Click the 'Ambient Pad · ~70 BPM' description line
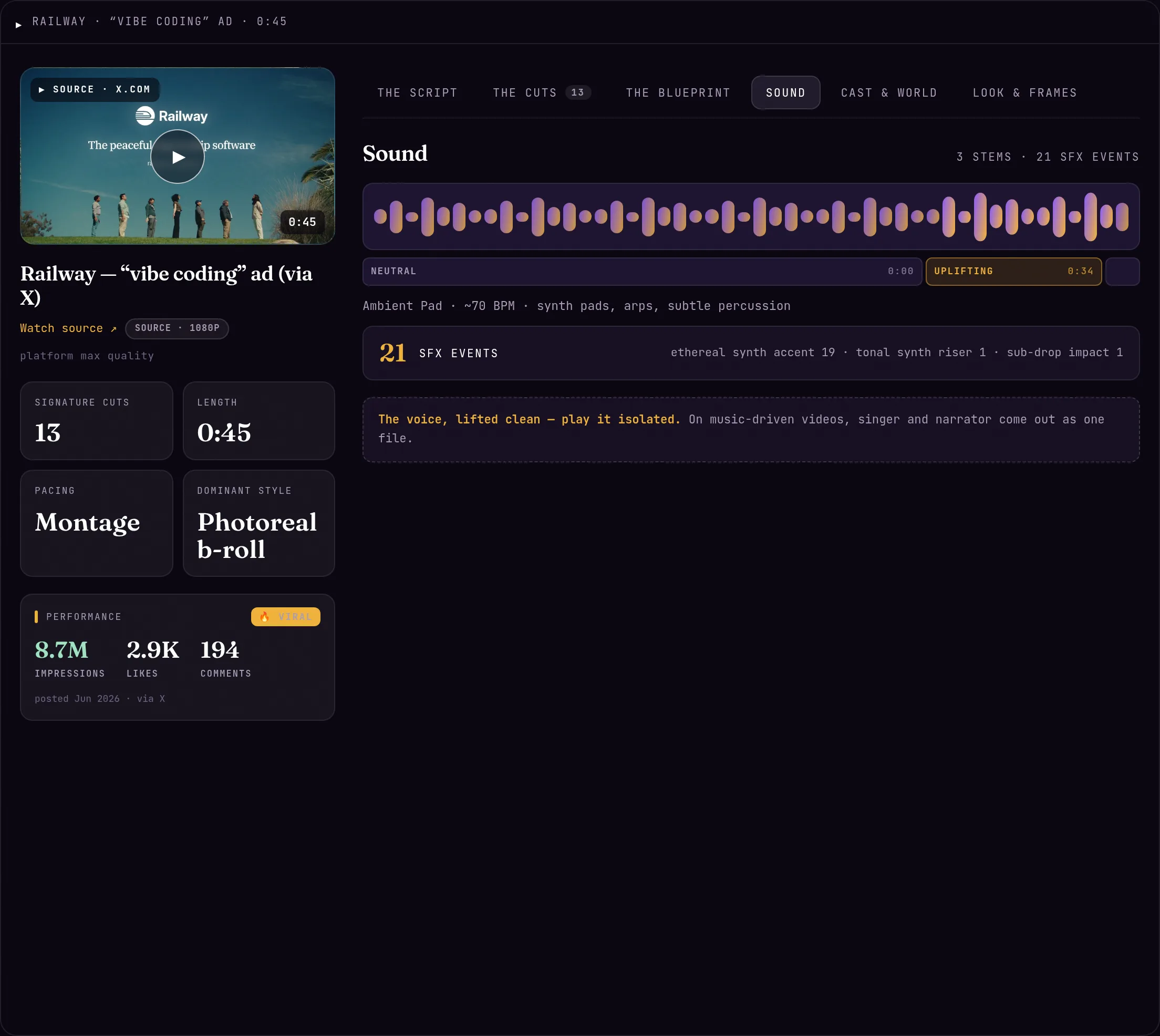Screen dimensions: 1160x1036 click(x=576, y=306)
